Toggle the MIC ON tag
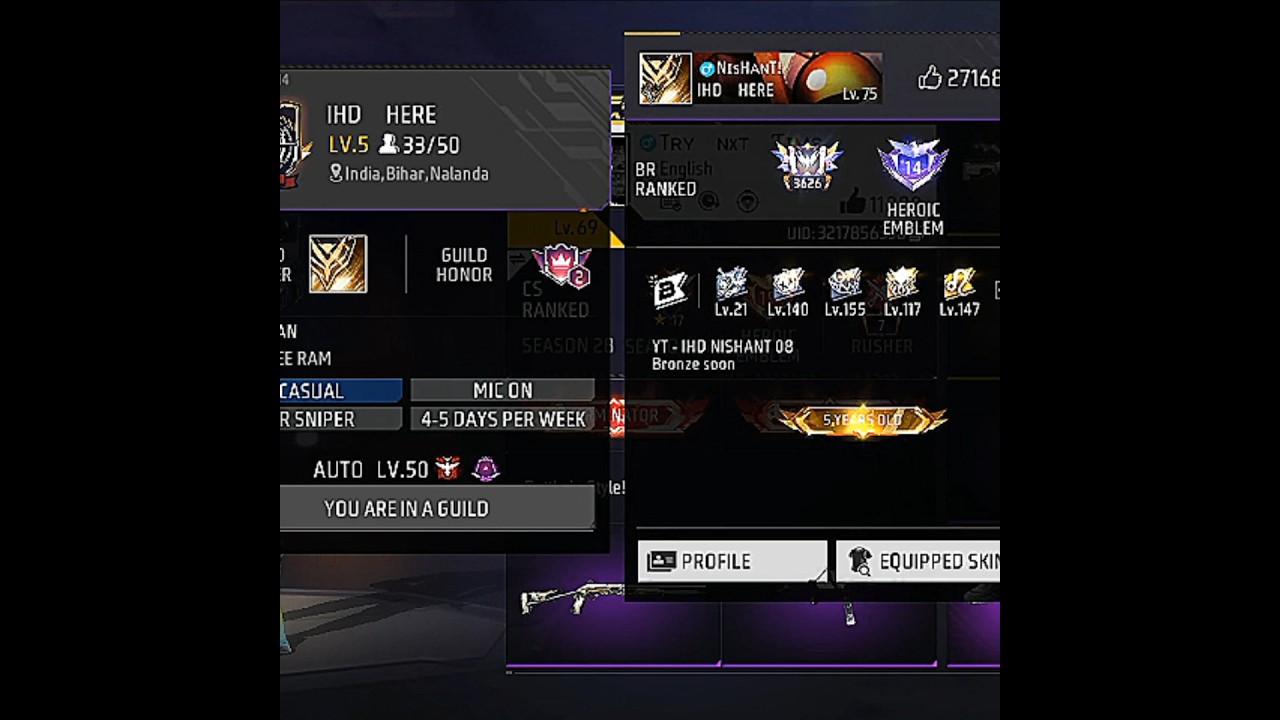The image size is (1280, 720). coord(503,390)
